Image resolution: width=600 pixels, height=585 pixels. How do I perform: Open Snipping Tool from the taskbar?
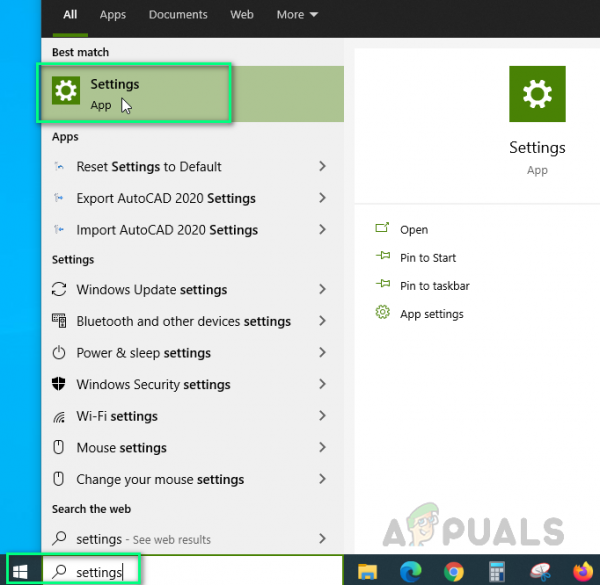[x=540, y=572]
